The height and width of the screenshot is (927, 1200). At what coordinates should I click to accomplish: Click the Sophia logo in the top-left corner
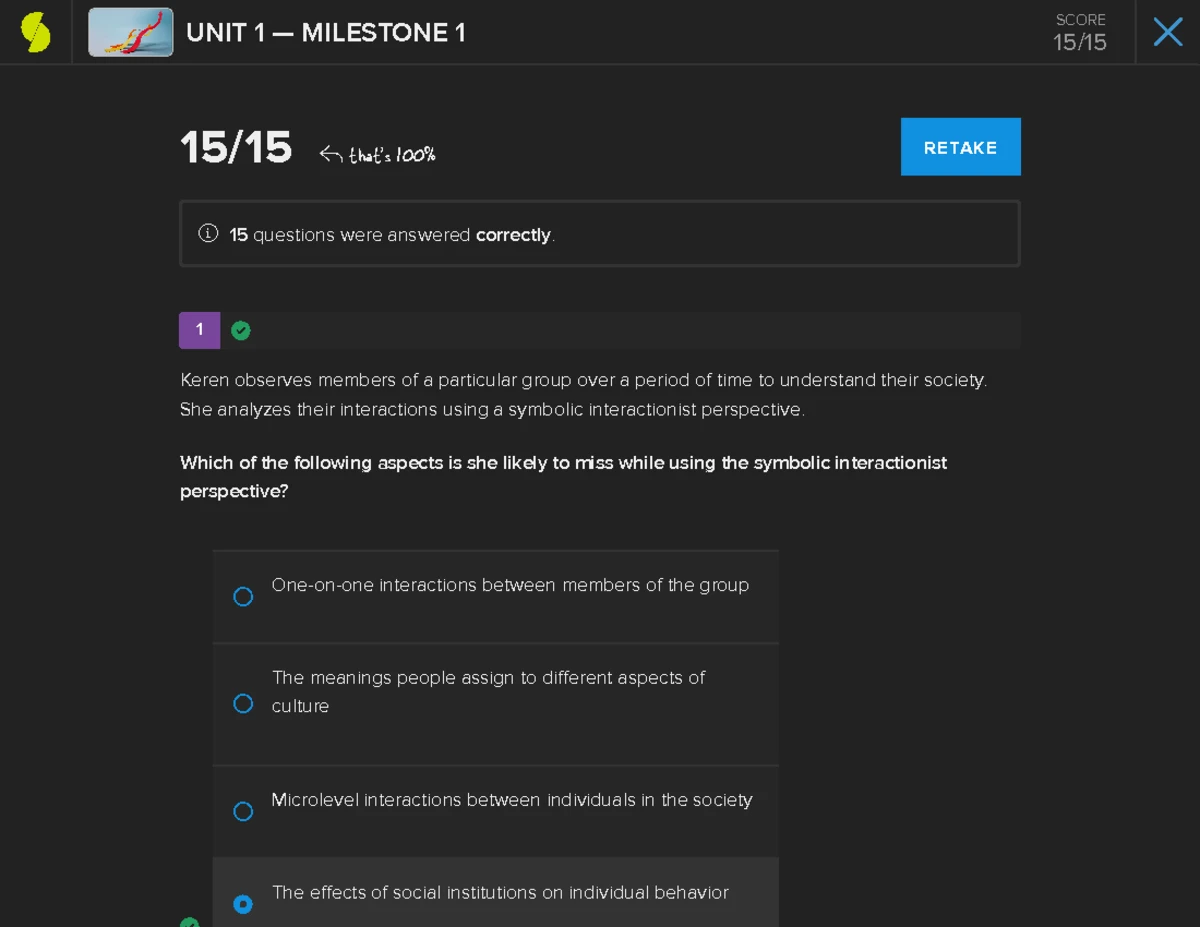36,31
